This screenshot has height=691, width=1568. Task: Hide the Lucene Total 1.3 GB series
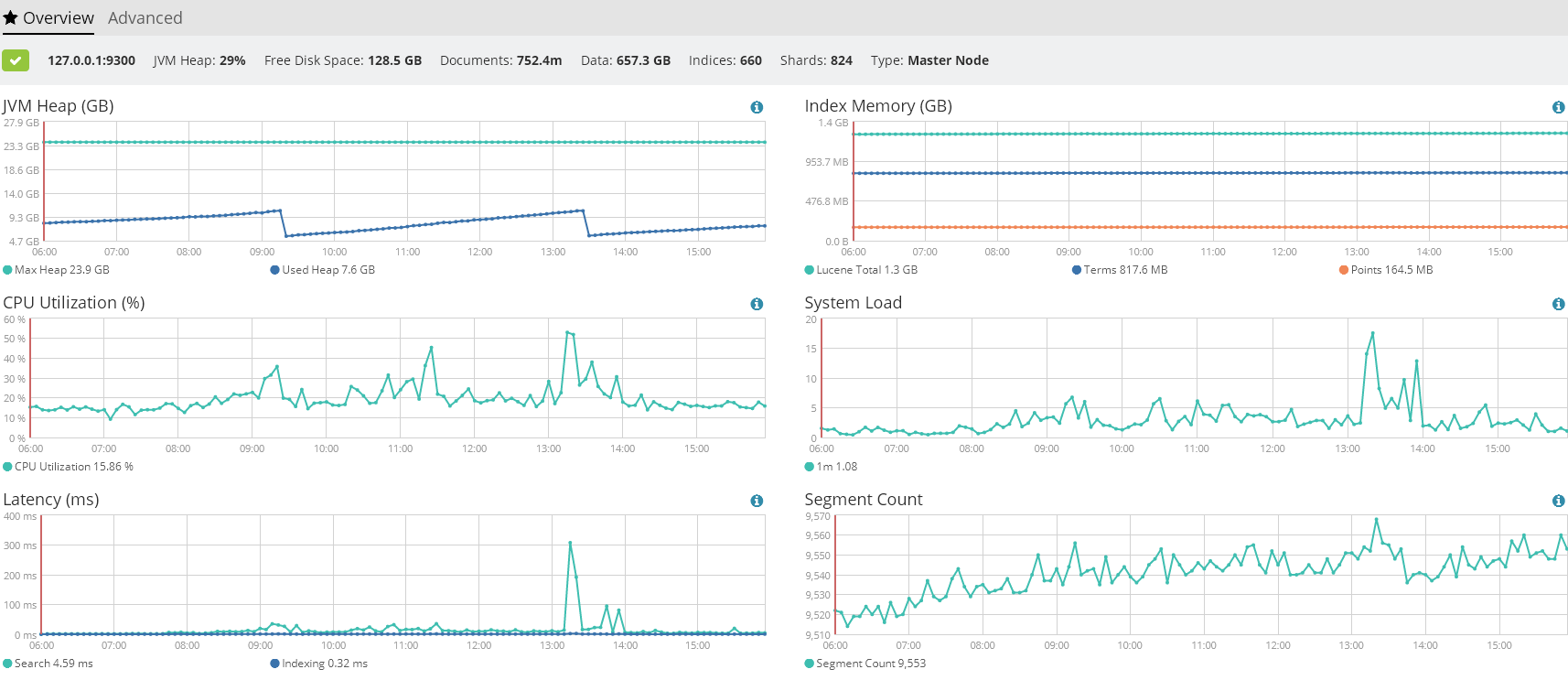861,270
